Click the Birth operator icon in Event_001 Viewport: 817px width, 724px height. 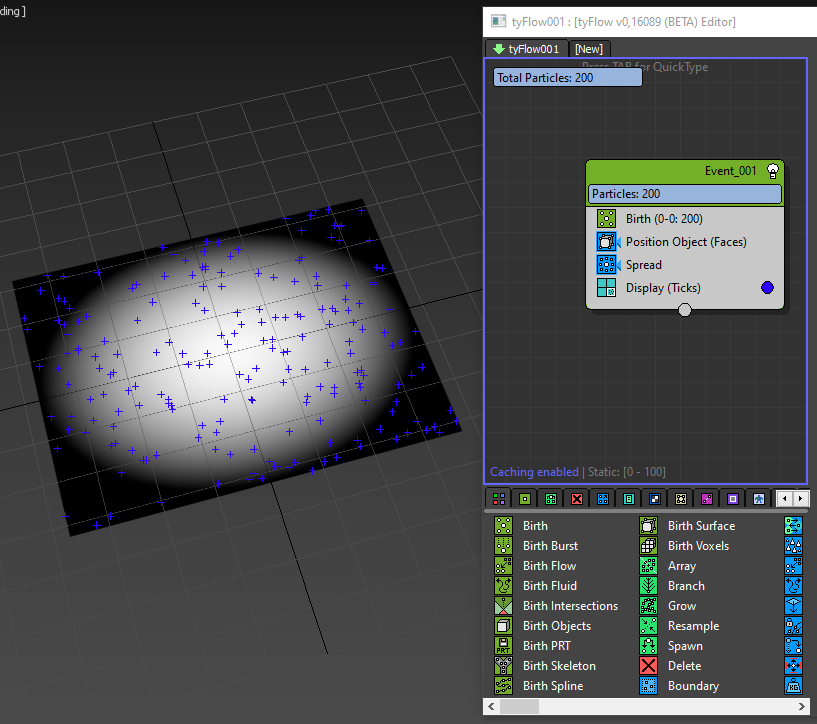(606, 219)
